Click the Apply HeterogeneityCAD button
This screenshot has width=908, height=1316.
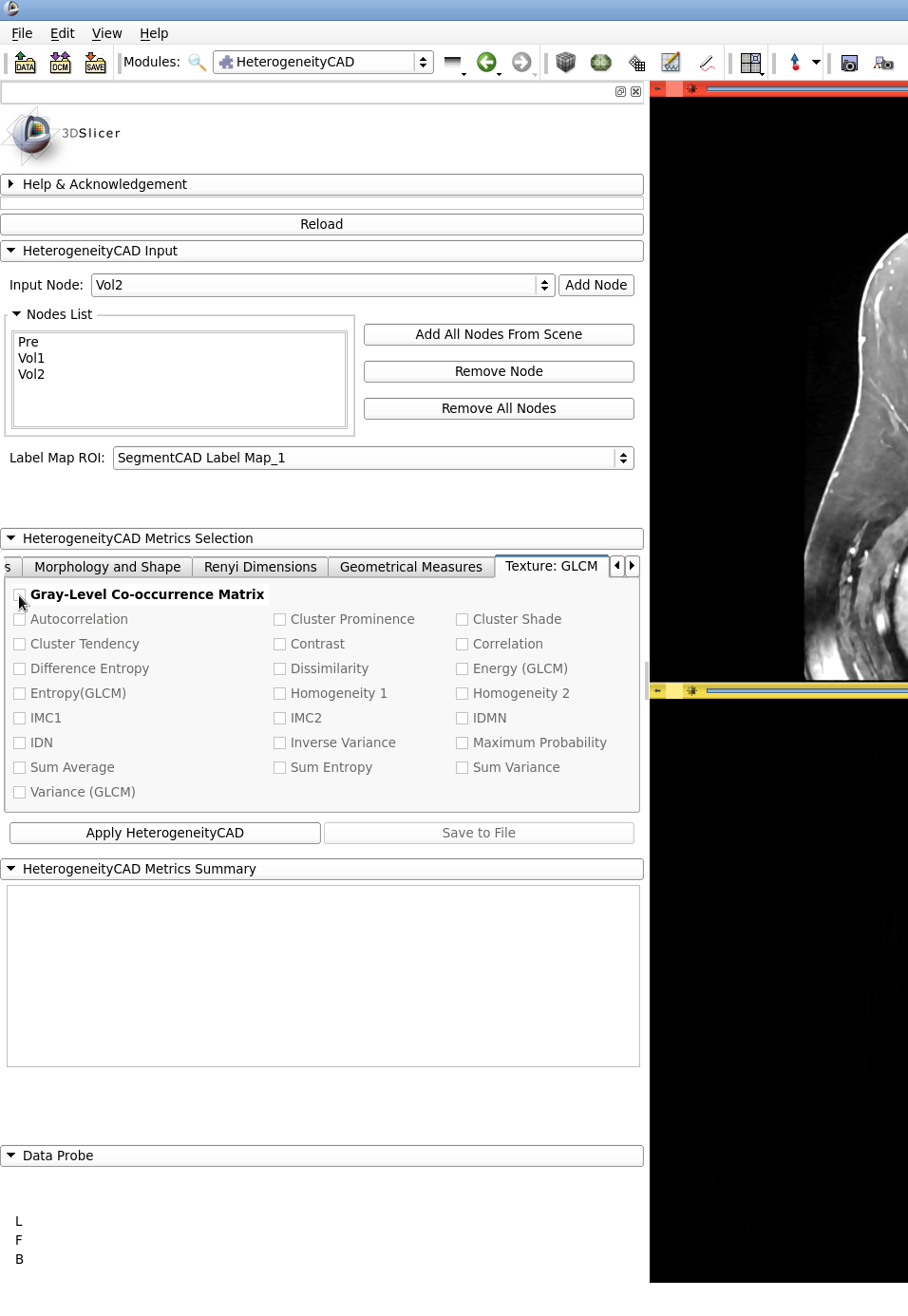(165, 833)
